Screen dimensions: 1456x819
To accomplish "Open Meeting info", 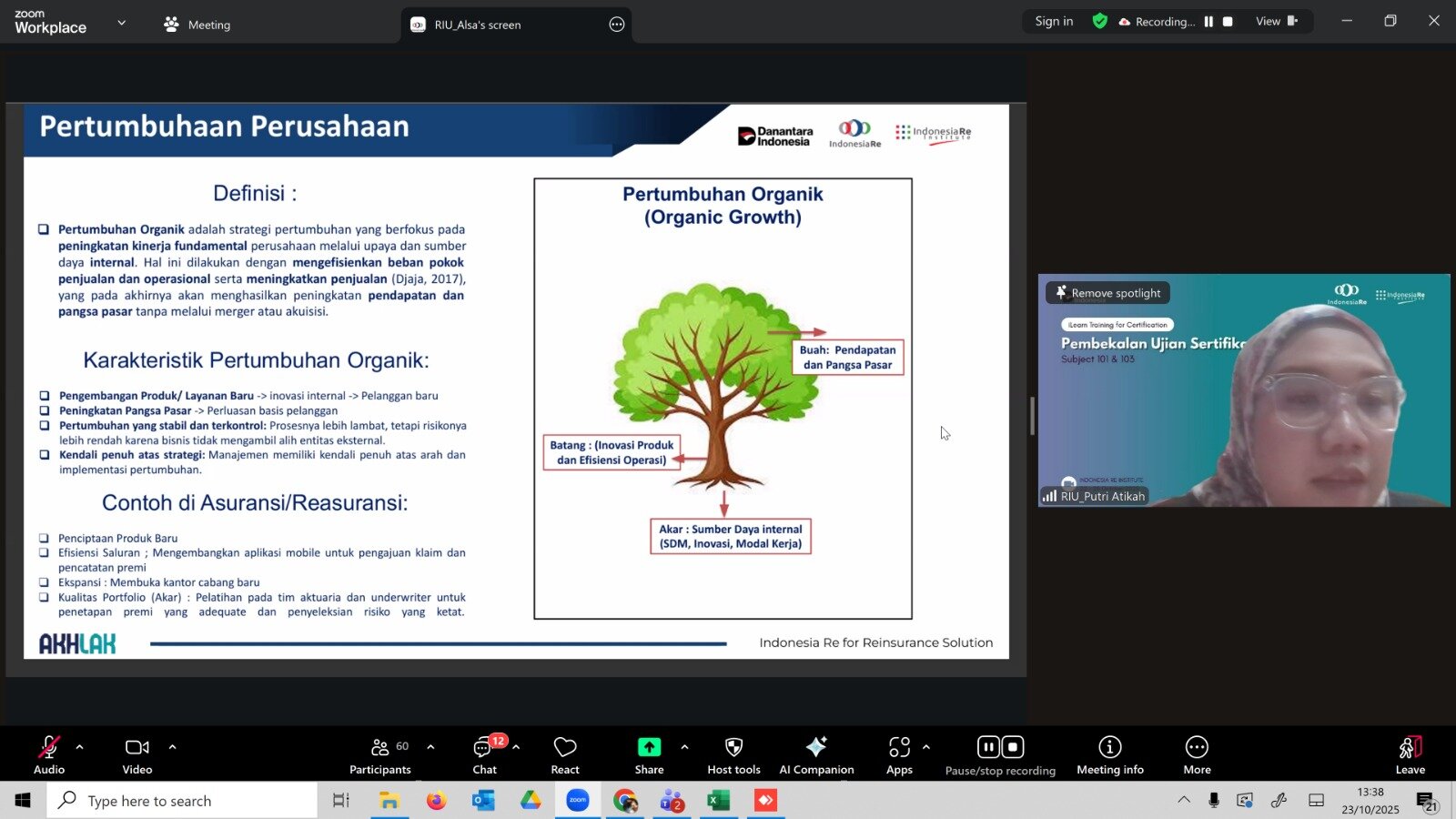I will click(x=1109, y=755).
